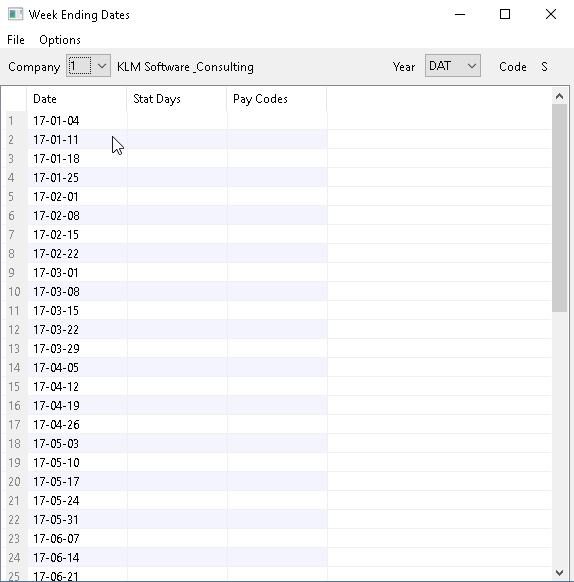Click Stat Days cell for 17-02-01

[177, 196]
